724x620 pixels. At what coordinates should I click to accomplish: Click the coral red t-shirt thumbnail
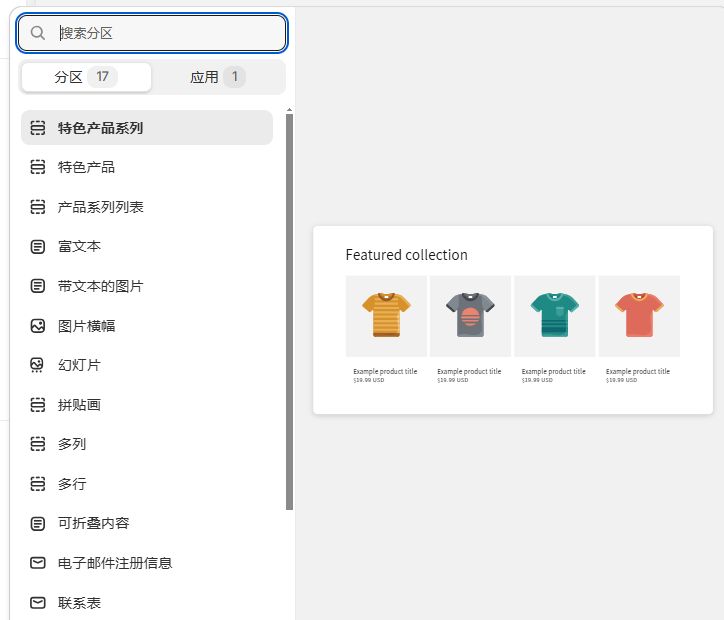pyautogui.click(x=639, y=316)
